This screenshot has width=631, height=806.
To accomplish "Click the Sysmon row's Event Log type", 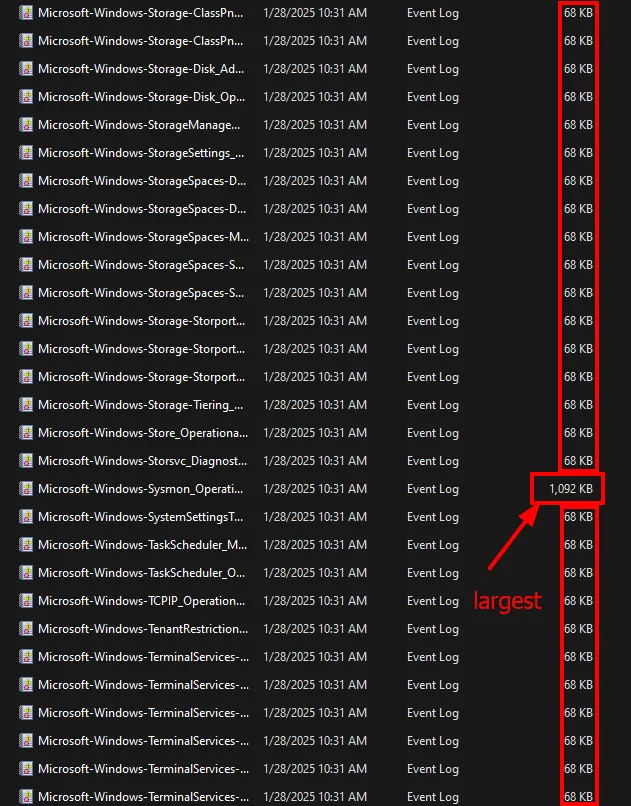I will tap(433, 489).
